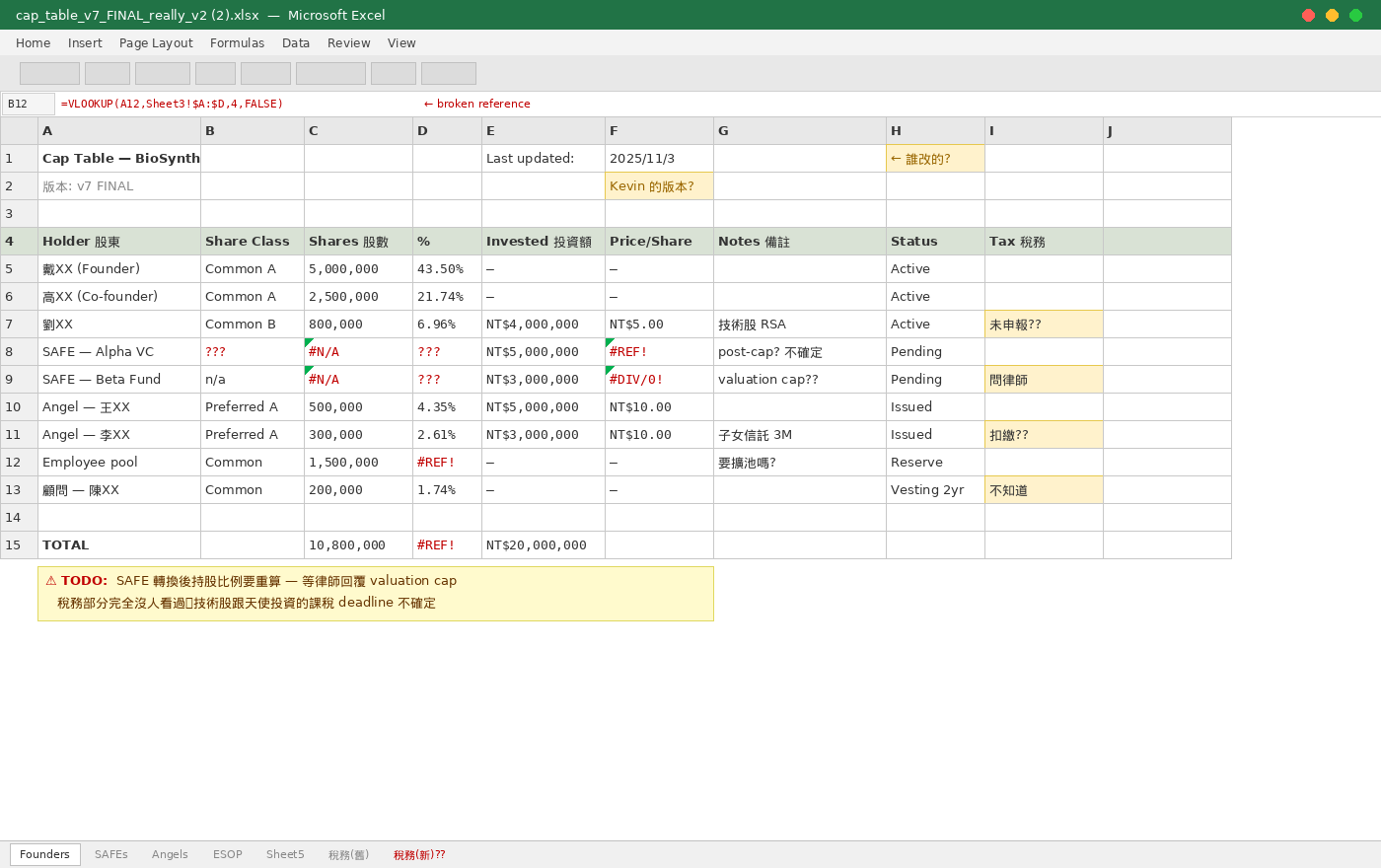
Task: Select the 'SAFE — Beta Fund' cell
Action: pos(119,380)
